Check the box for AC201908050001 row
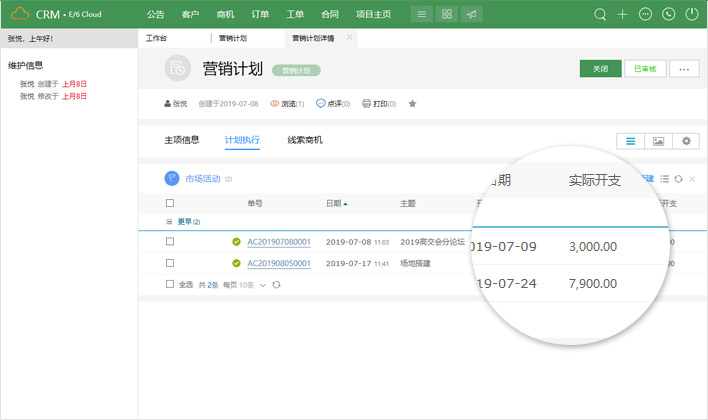The image size is (708, 420). pyautogui.click(x=170, y=263)
